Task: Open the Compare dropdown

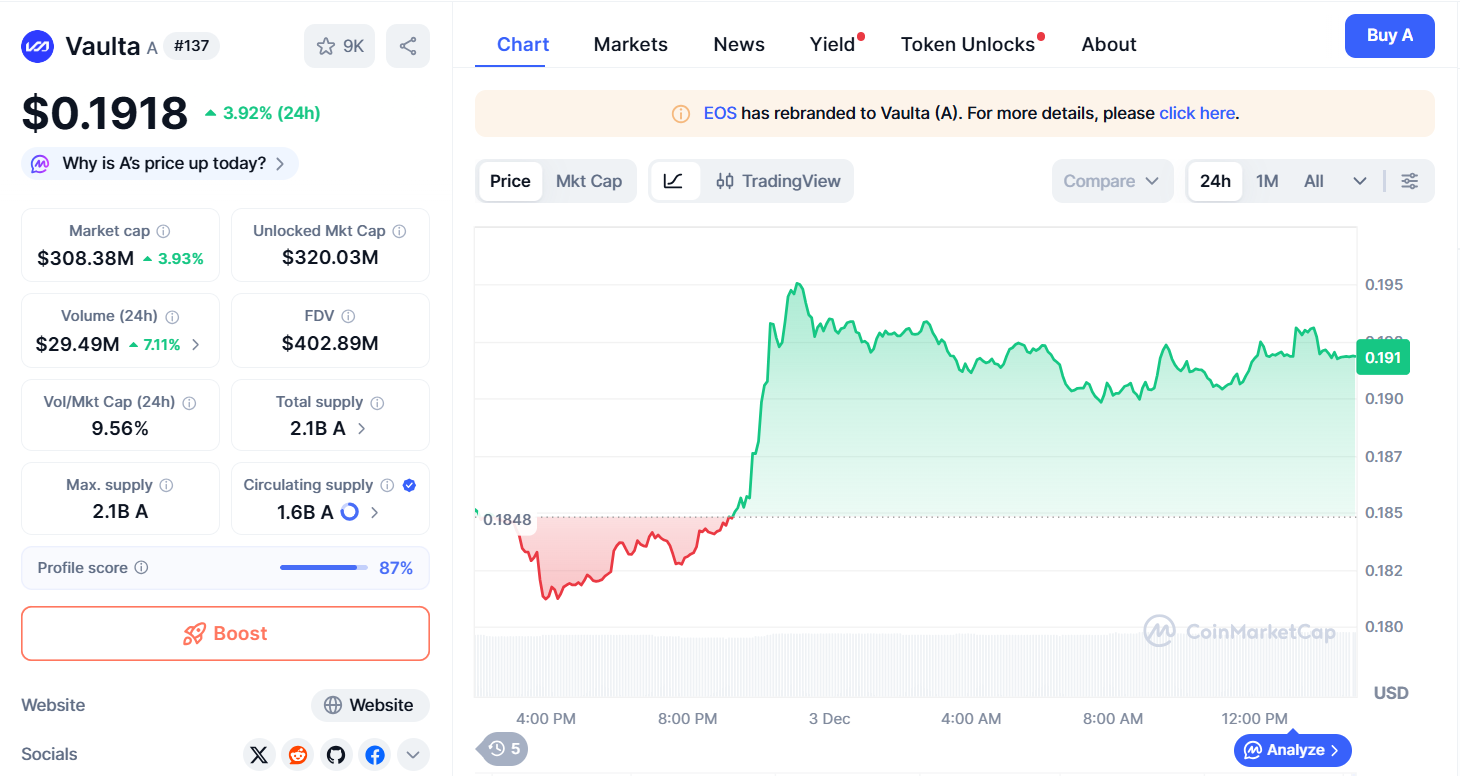Action: [1112, 181]
